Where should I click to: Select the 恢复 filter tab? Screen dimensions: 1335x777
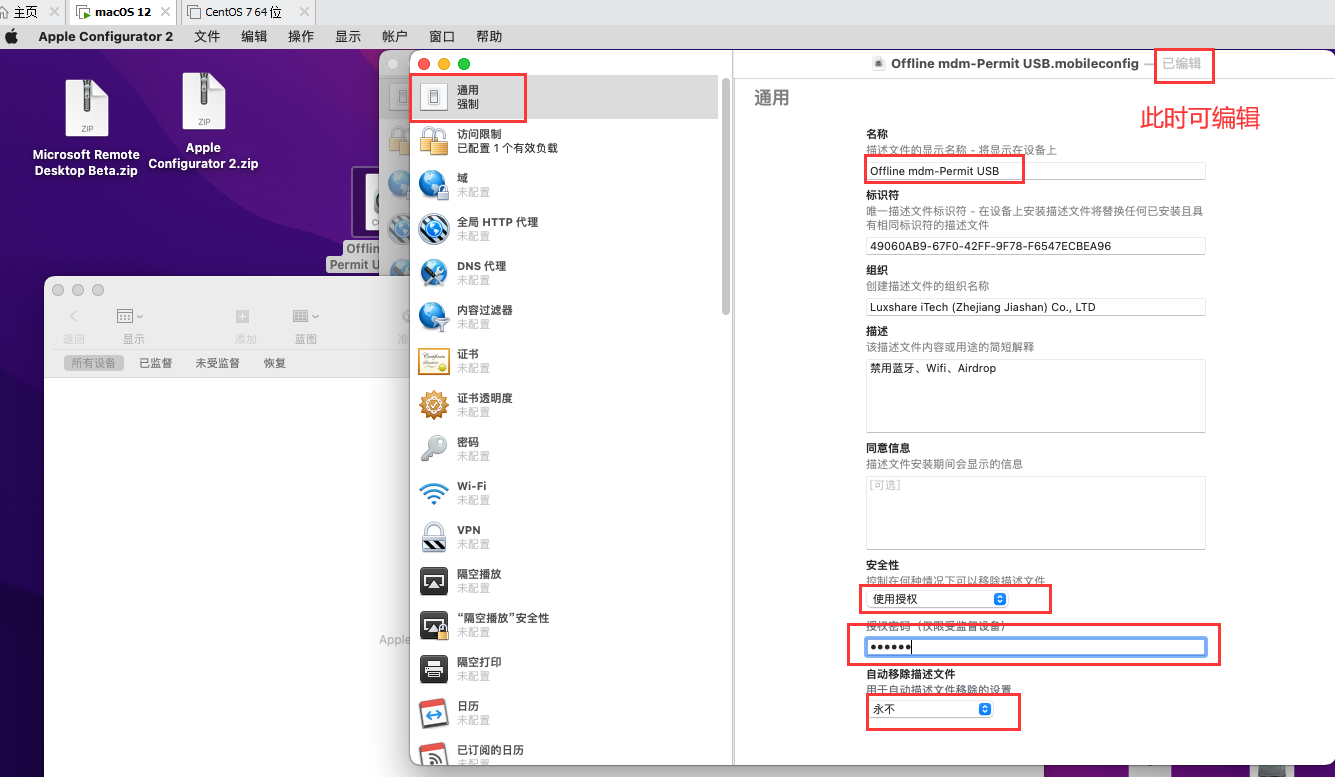coord(275,363)
